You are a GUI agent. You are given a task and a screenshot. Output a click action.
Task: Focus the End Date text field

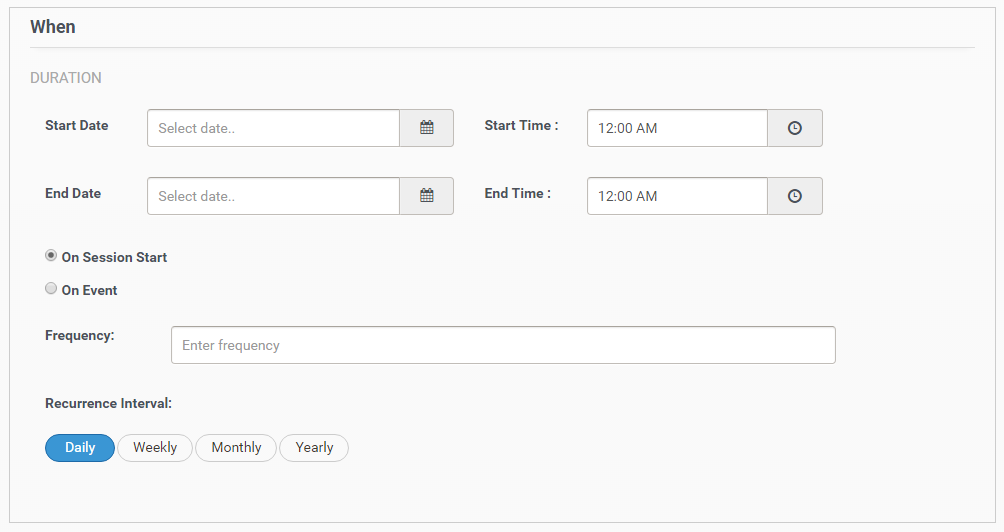tap(273, 196)
